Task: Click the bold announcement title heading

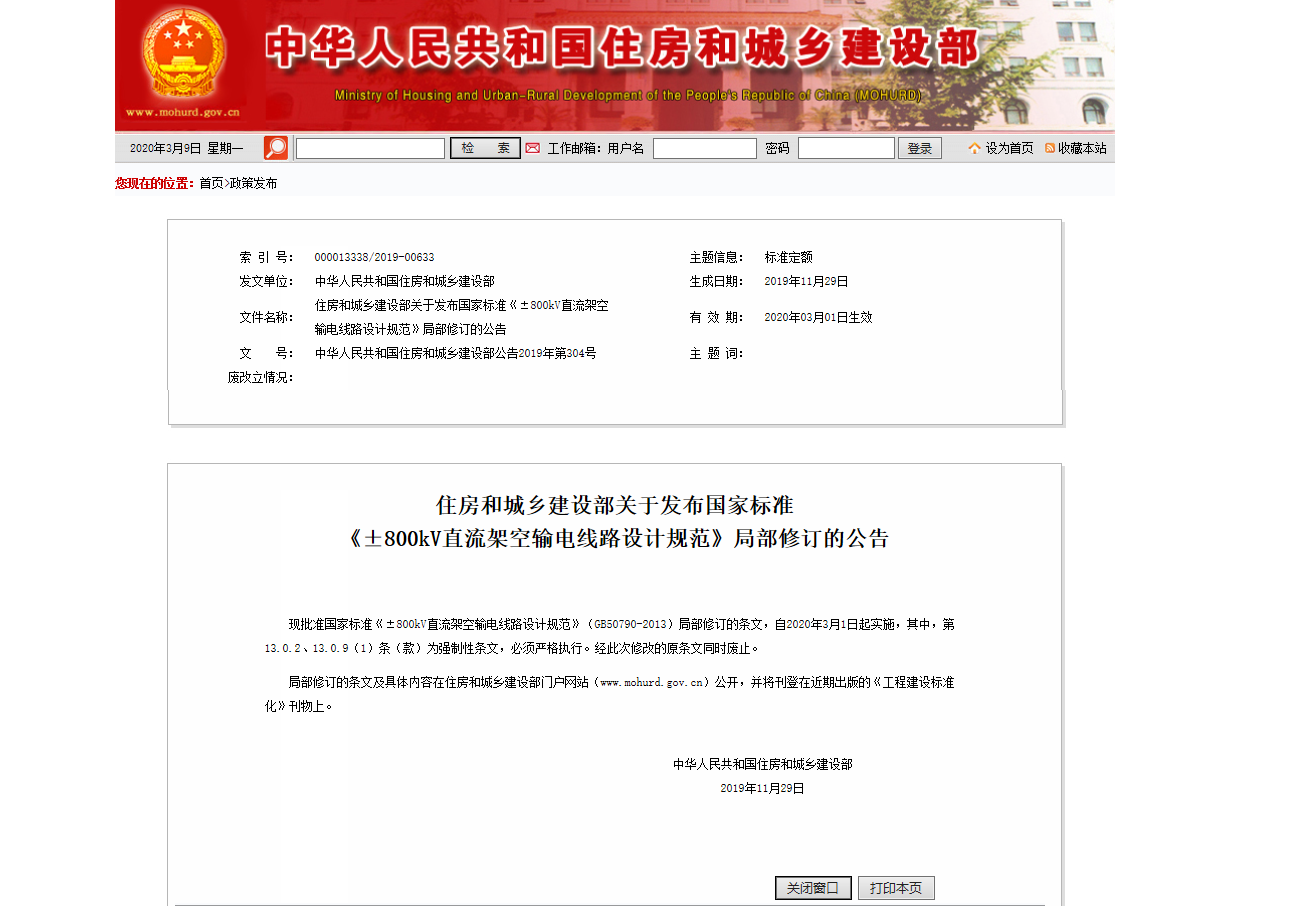Action: point(614,521)
